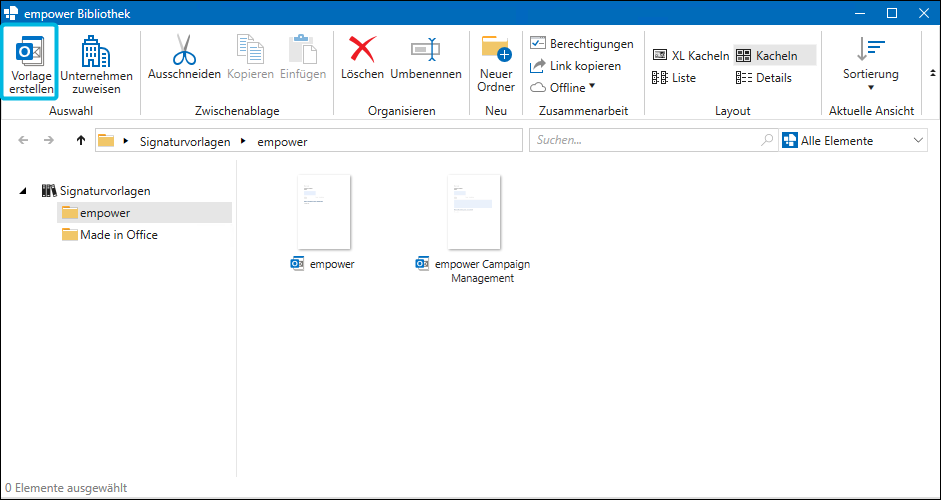This screenshot has width=941, height=500.
Task: Go forward with the right arrow
Action: [x=49, y=140]
